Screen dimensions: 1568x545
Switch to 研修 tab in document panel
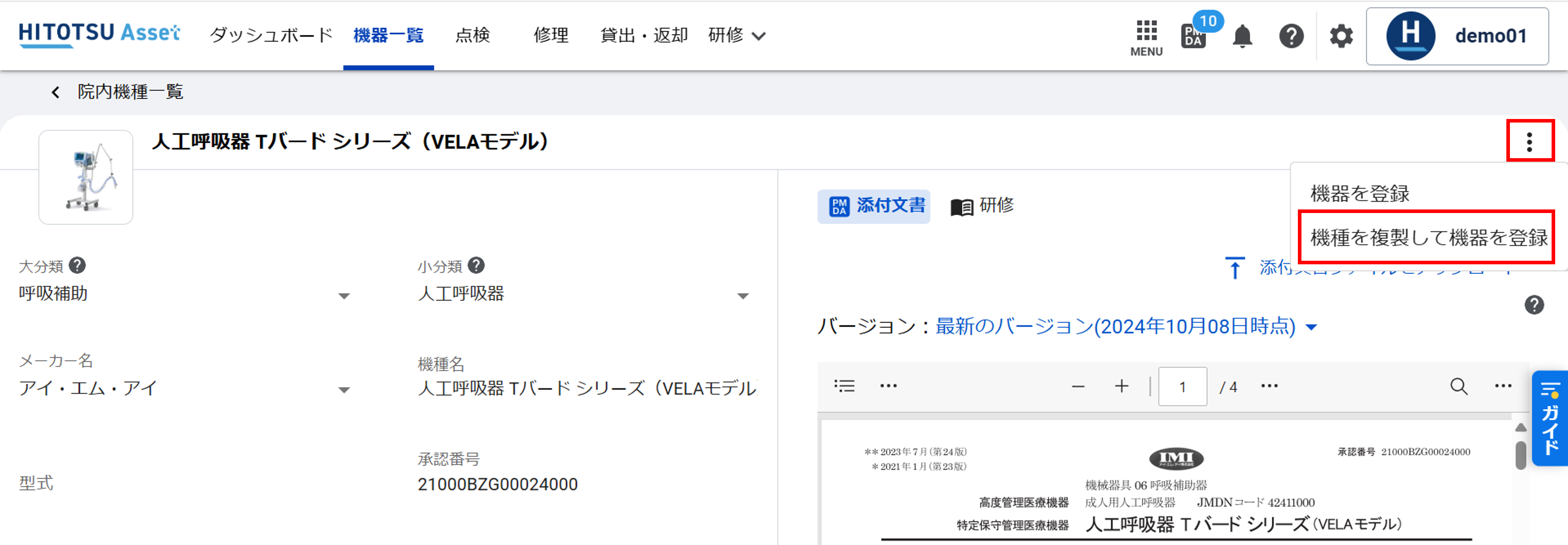pyautogui.click(x=982, y=206)
